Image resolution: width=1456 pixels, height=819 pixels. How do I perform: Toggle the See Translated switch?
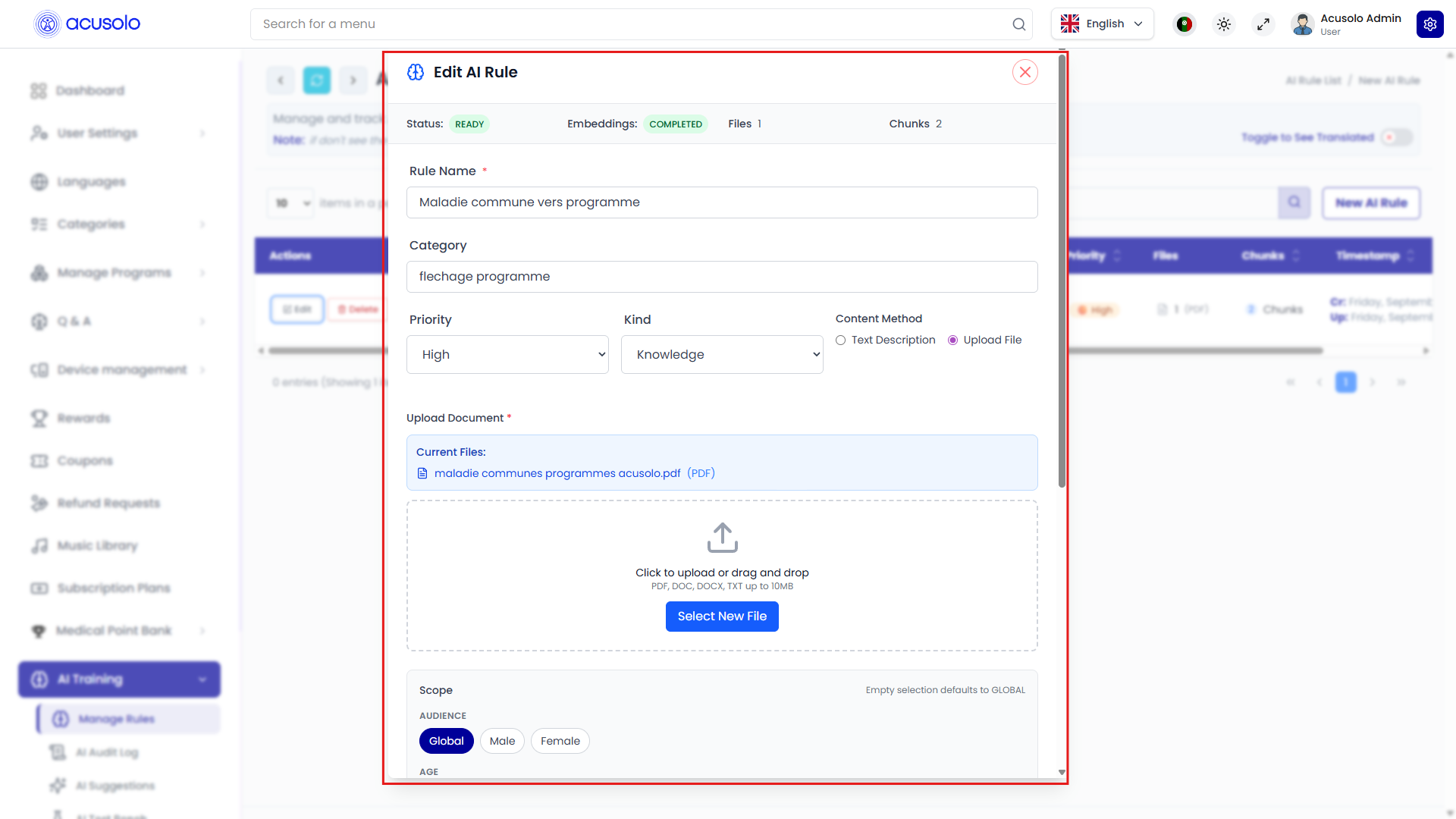pyautogui.click(x=1397, y=137)
